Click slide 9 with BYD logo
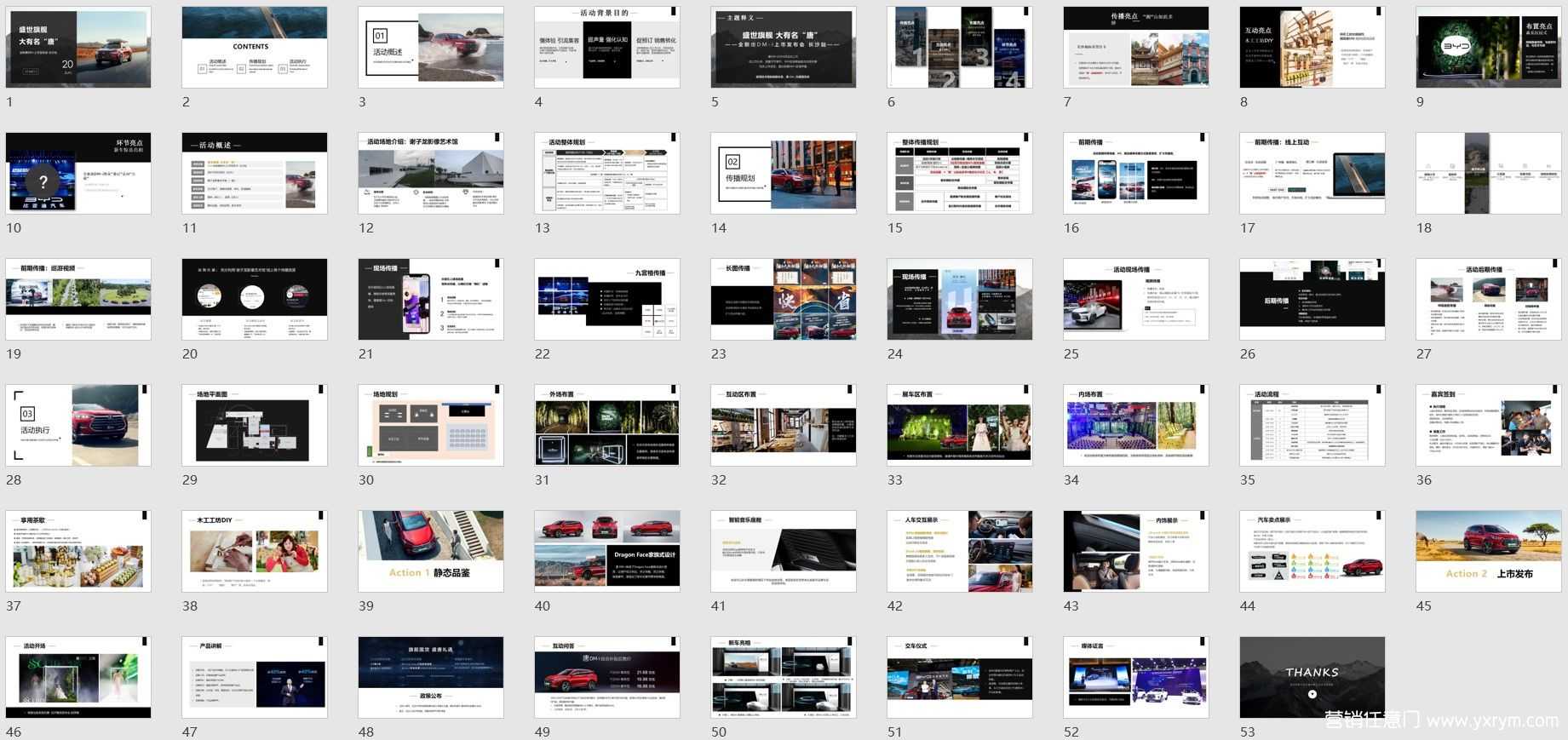1568x740 pixels. [x=1489, y=47]
